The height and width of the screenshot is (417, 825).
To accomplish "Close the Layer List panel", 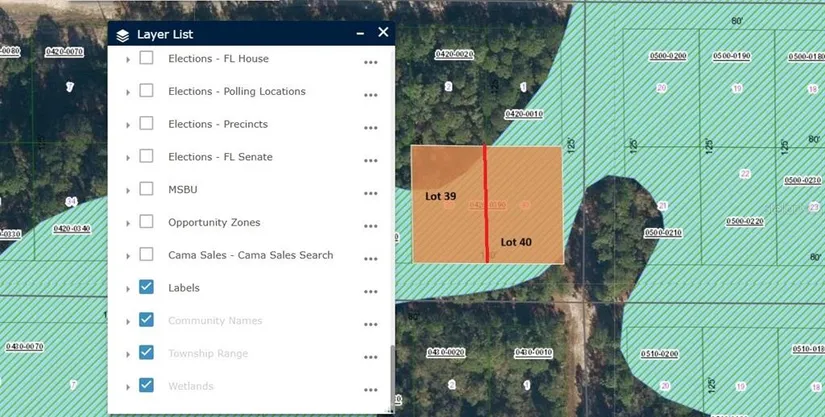I will (x=383, y=33).
